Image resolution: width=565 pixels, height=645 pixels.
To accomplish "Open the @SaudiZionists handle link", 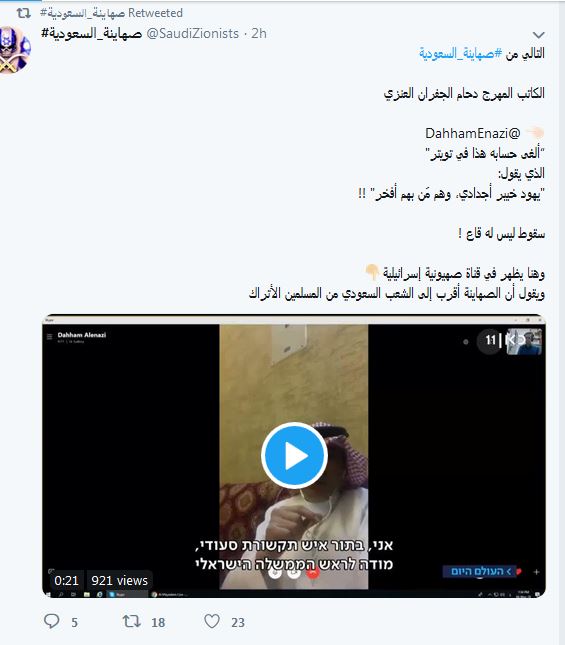I will coord(192,33).
